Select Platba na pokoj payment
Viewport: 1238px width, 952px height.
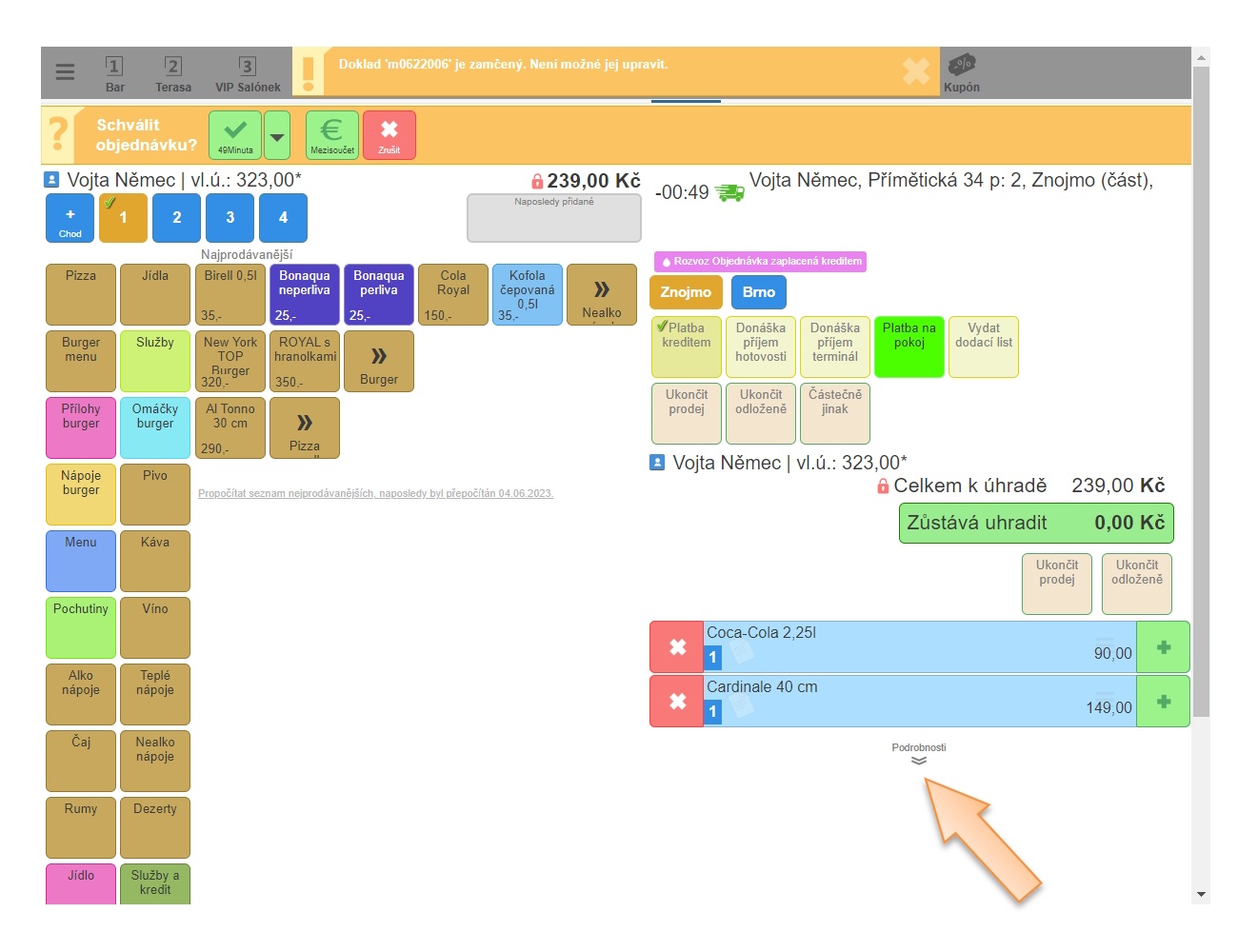pyautogui.click(x=909, y=347)
